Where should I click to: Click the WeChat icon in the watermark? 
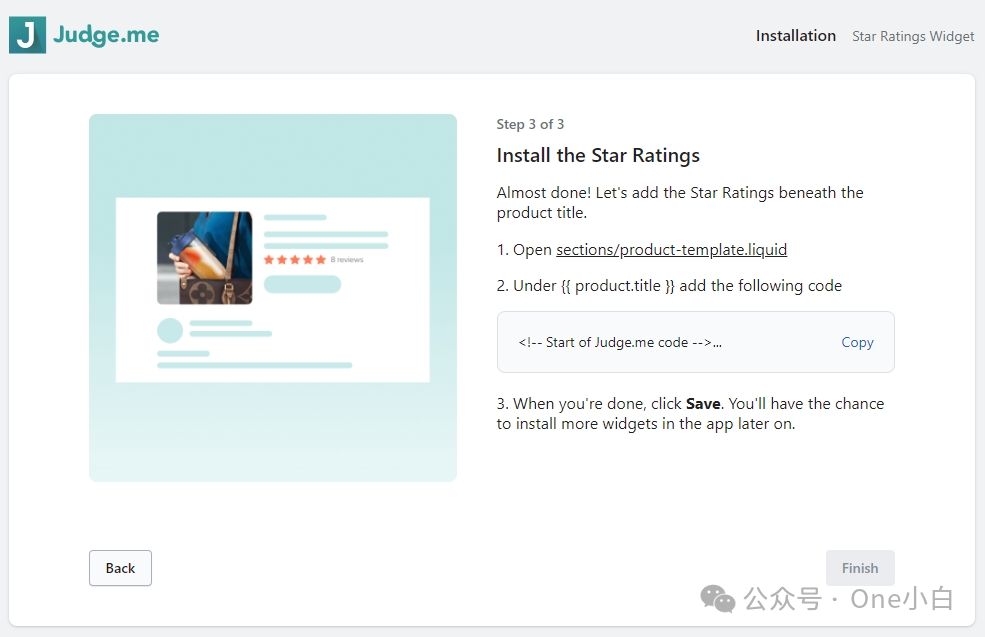pos(718,598)
